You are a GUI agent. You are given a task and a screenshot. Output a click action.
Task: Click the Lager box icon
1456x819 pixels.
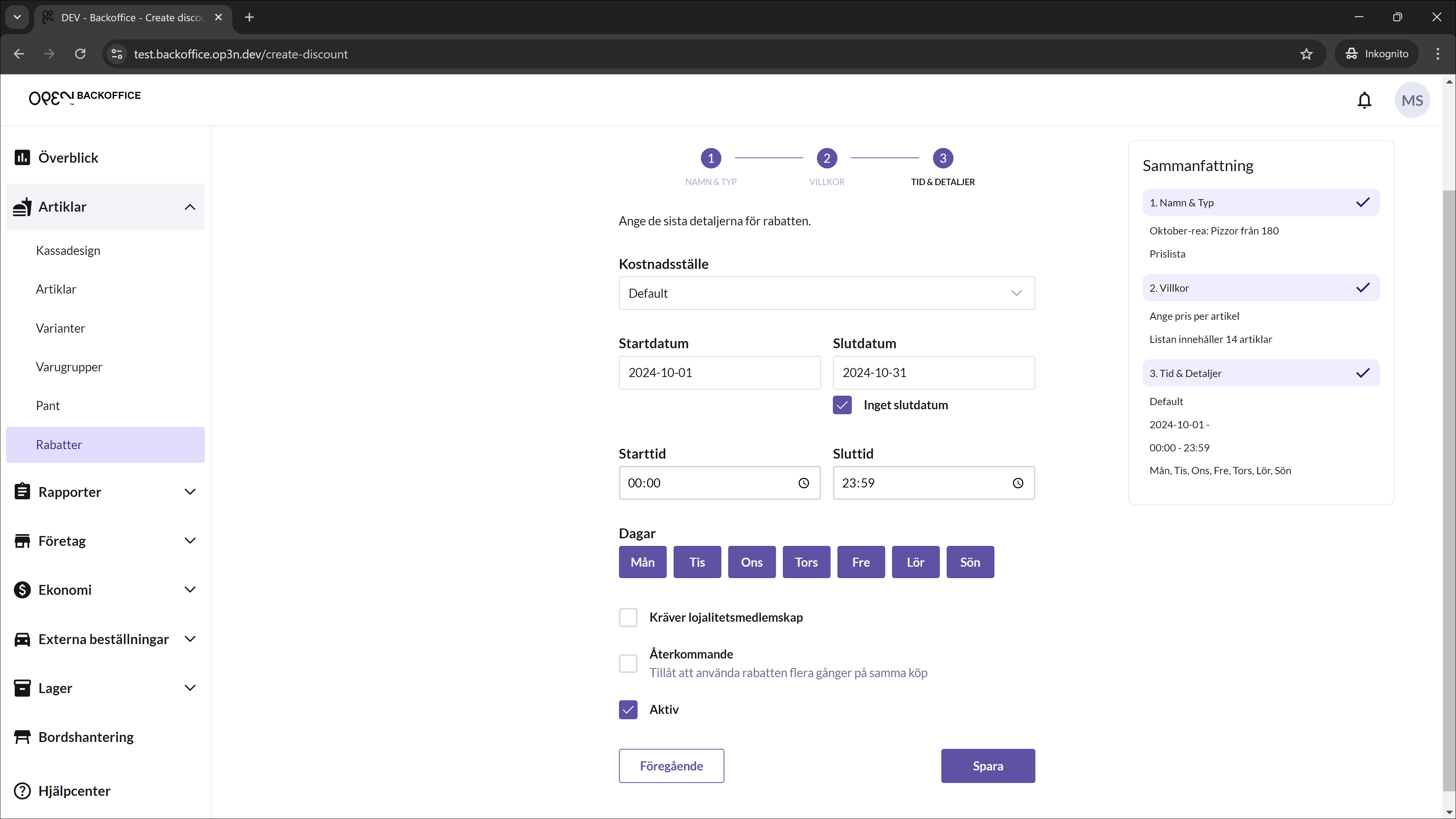coord(22,688)
